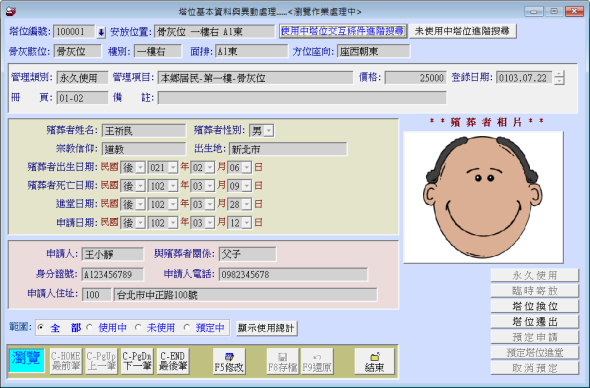
Task: Click the F9還原 undo button
Action: (317, 361)
